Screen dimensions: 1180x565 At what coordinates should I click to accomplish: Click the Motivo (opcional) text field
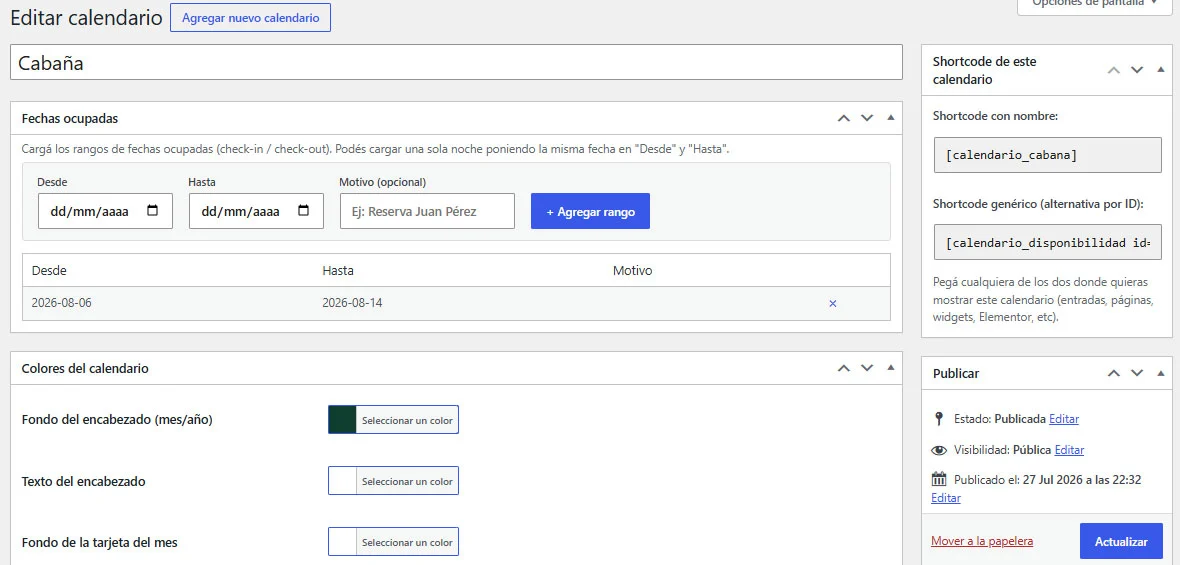coord(427,211)
